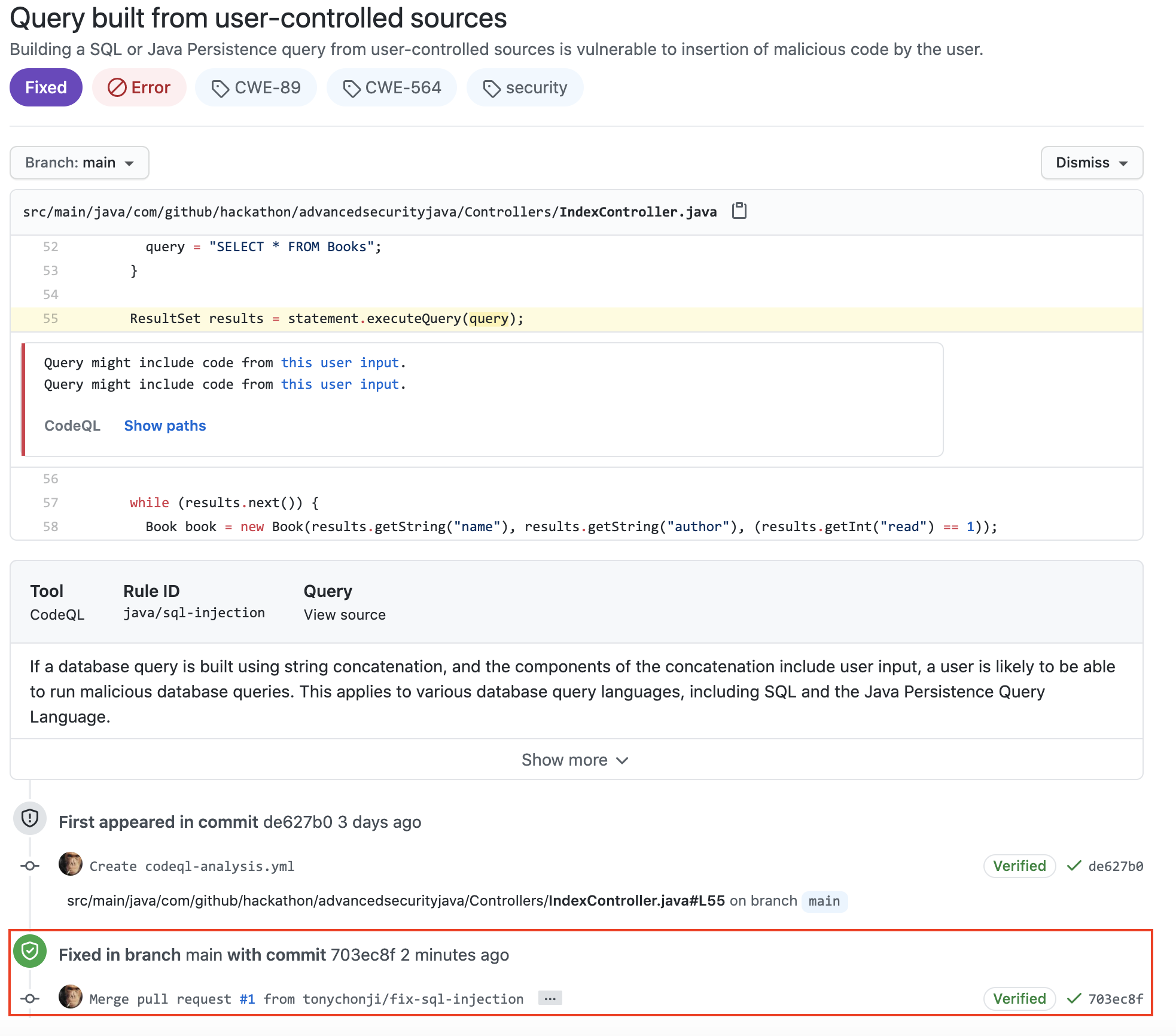
Task: Click the green shield check fixed icon
Action: point(30,950)
